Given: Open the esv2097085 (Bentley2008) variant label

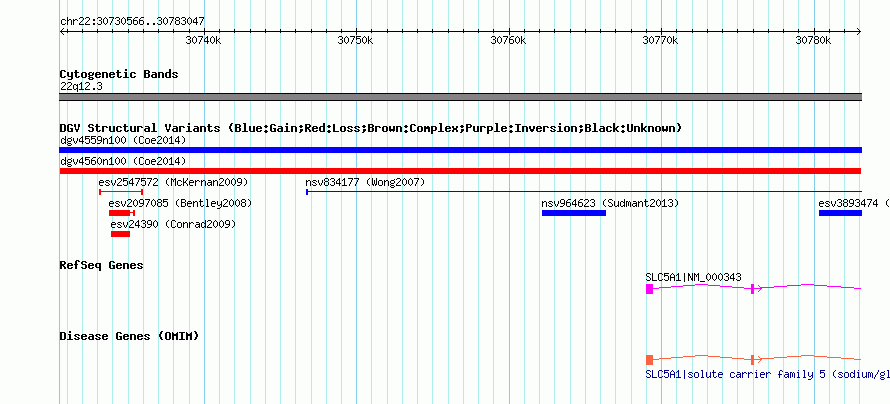Looking at the screenshot, I should [x=180, y=203].
